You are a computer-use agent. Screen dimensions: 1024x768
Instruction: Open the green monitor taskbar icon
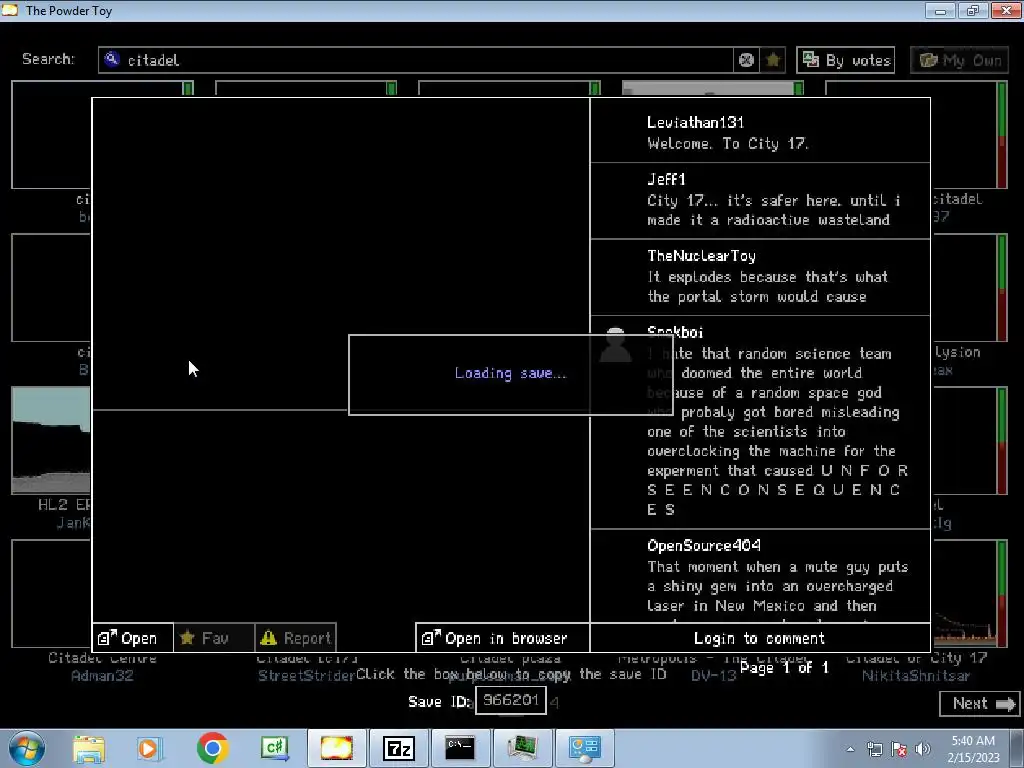tap(522, 748)
